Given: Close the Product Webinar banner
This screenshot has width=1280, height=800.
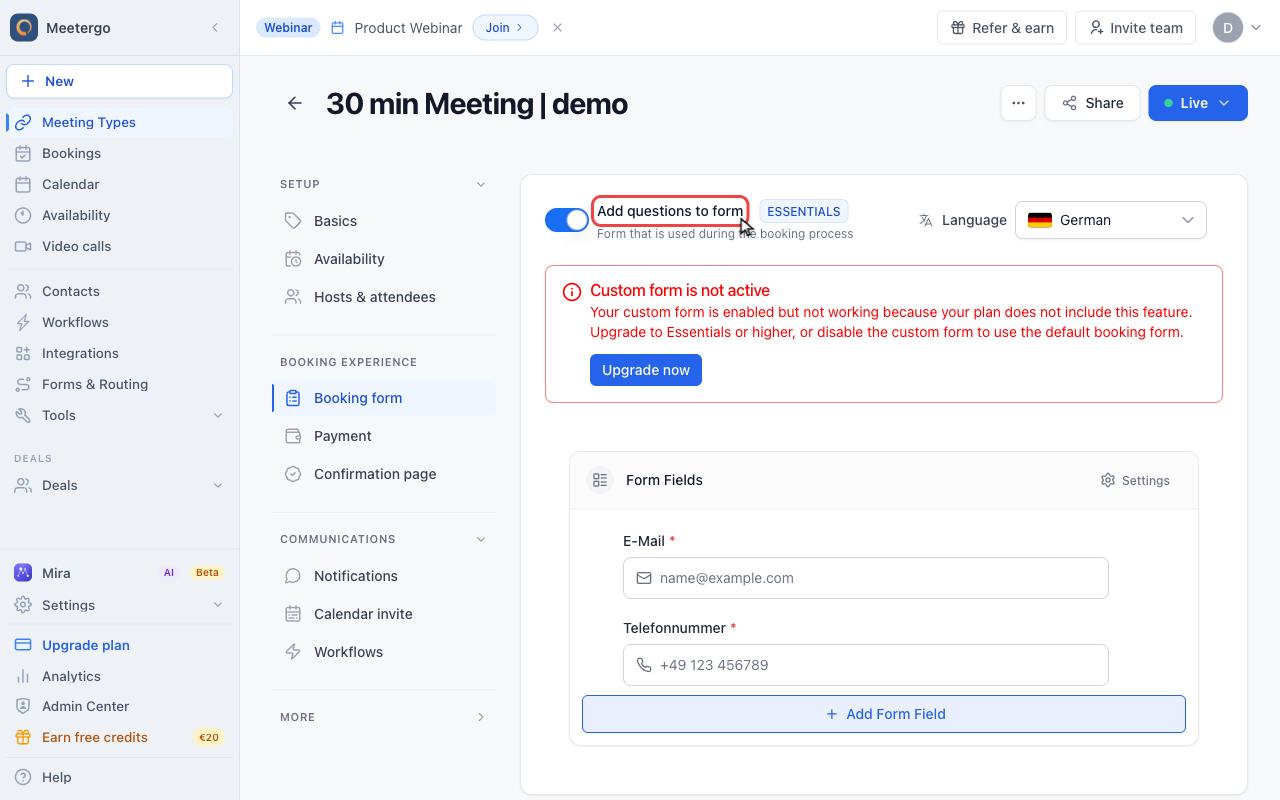Looking at the screenshot, I should 558,28.
